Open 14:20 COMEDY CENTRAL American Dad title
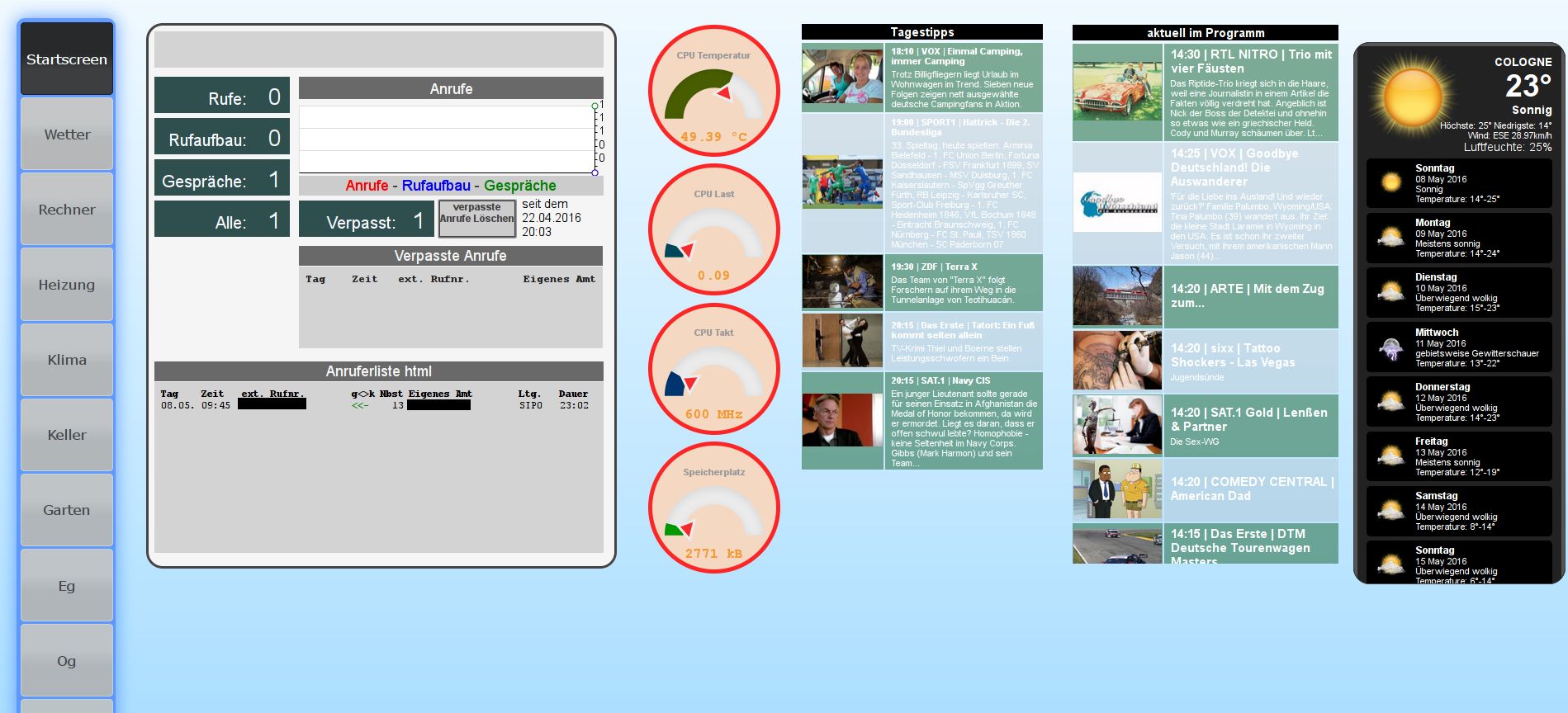The image size is (1568, 713). tap(1252, 489)
